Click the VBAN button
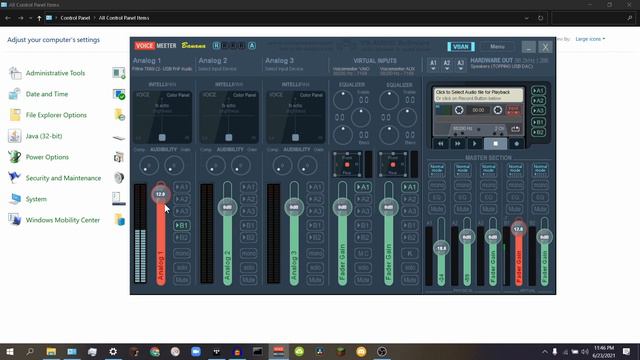 [461, 47]
